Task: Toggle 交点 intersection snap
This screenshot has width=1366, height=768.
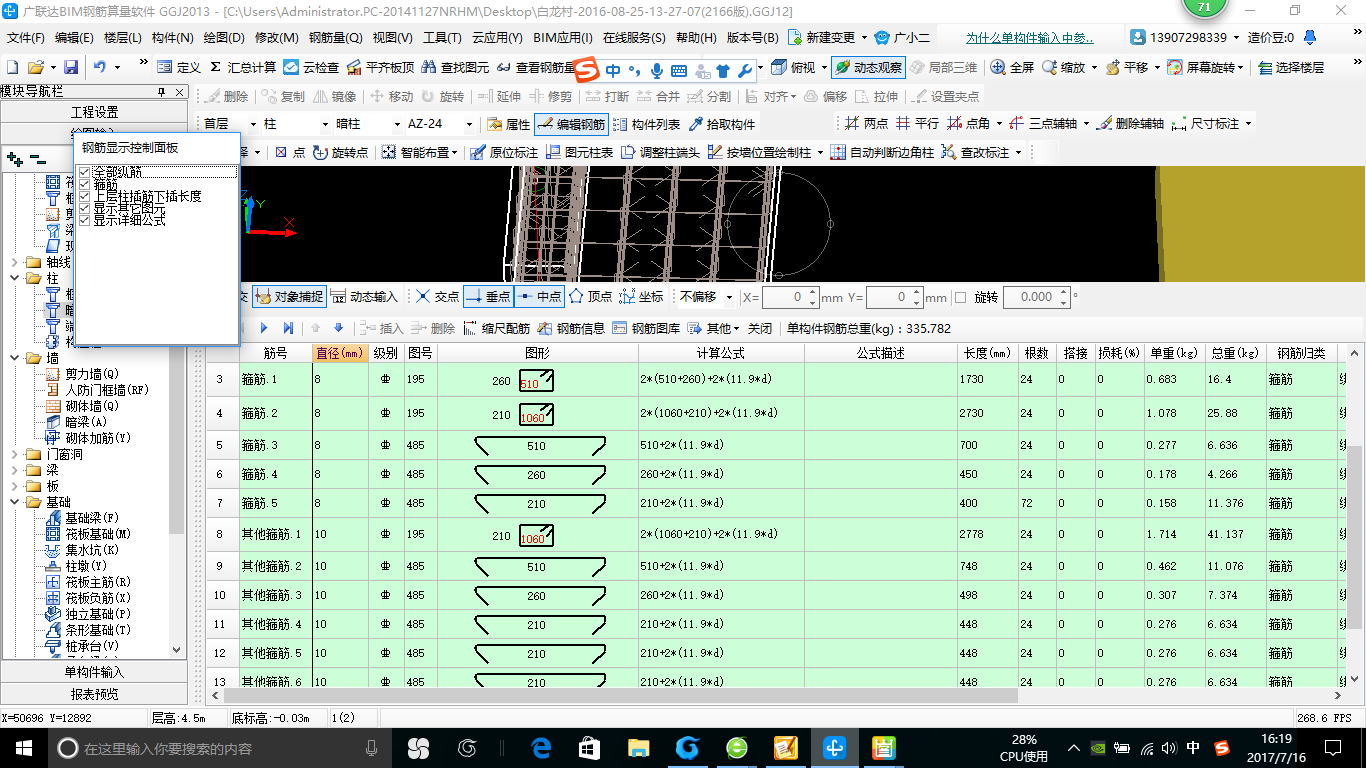Action: tap(438, 297)
